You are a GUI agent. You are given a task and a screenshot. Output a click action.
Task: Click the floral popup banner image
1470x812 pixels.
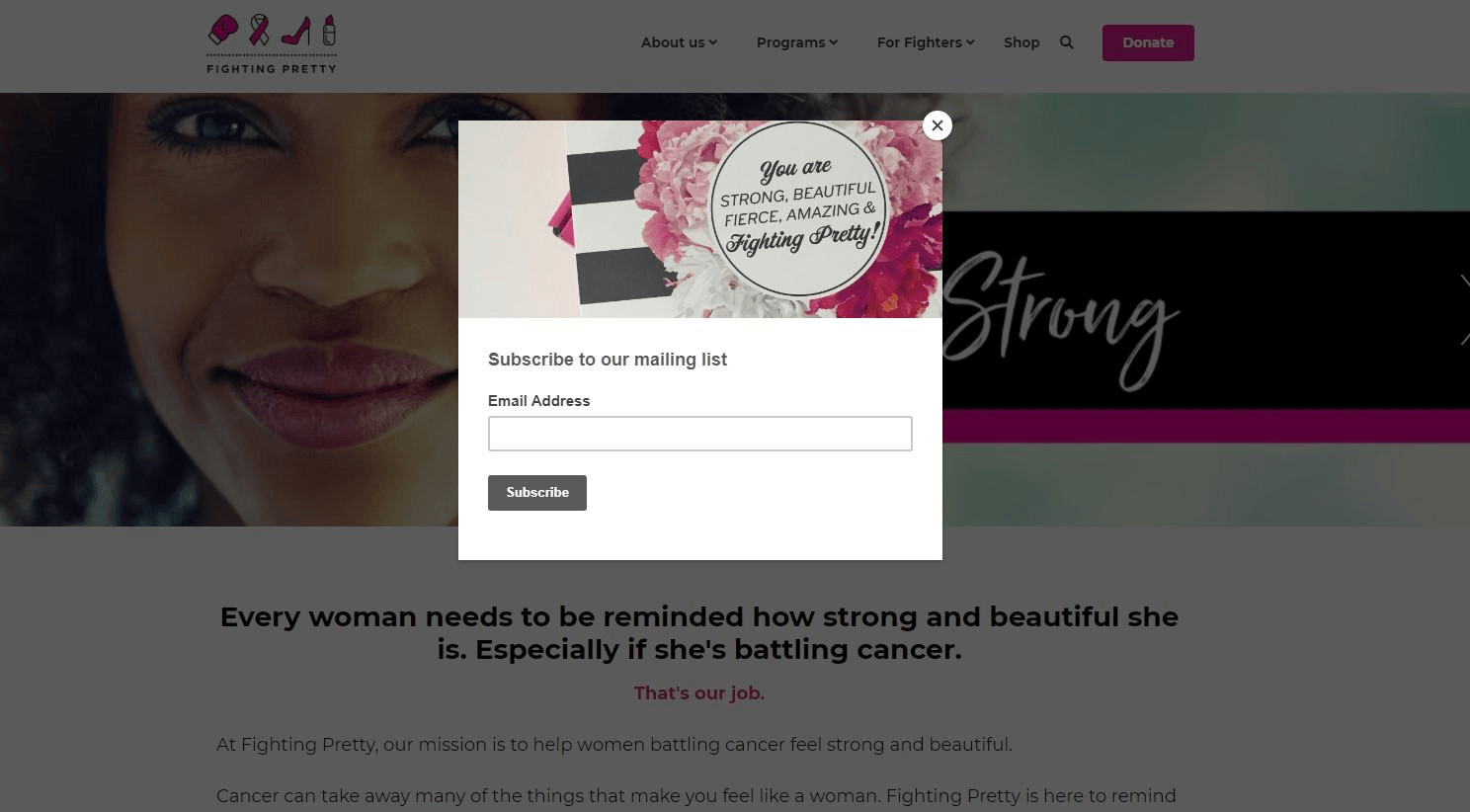(x=700, y=219)
